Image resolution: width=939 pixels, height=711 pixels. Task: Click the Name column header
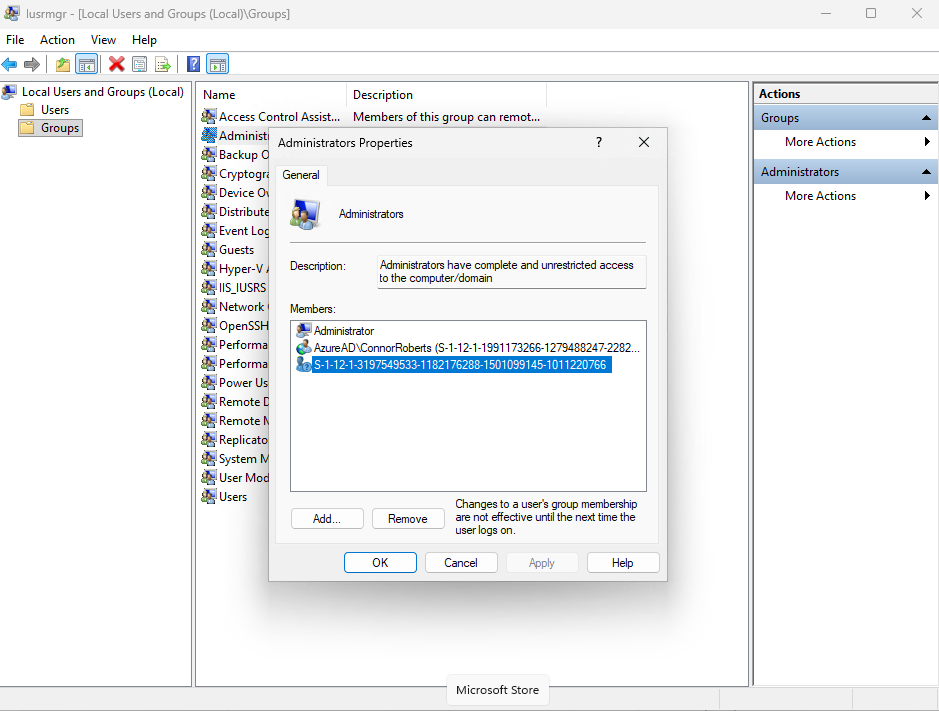[270, 95]
